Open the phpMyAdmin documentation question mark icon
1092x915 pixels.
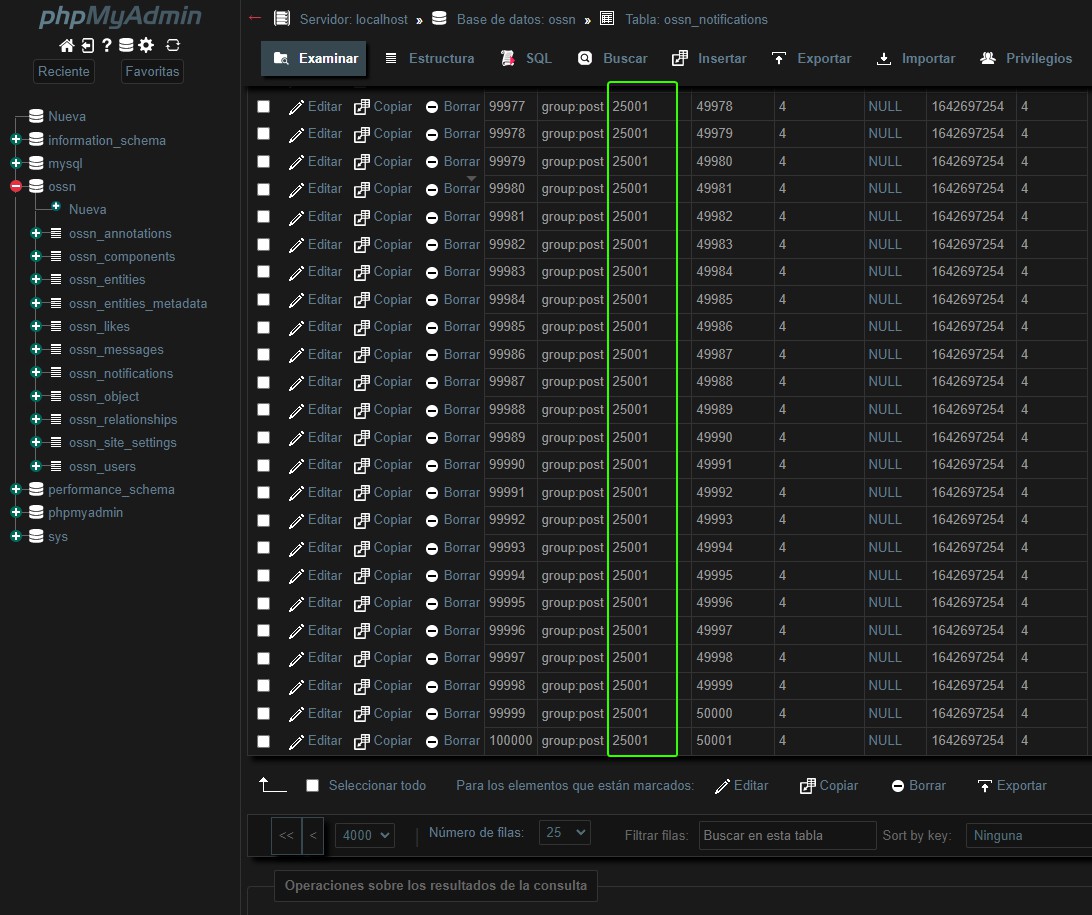click(106, 45)
